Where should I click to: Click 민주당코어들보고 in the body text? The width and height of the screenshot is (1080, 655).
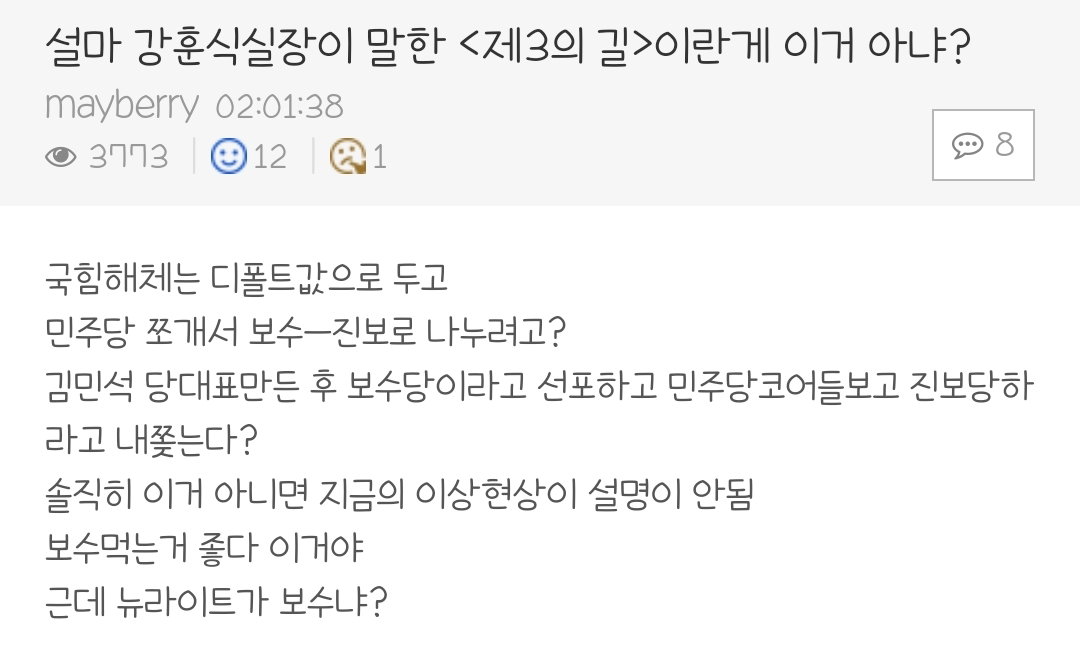tap(783, 385)
